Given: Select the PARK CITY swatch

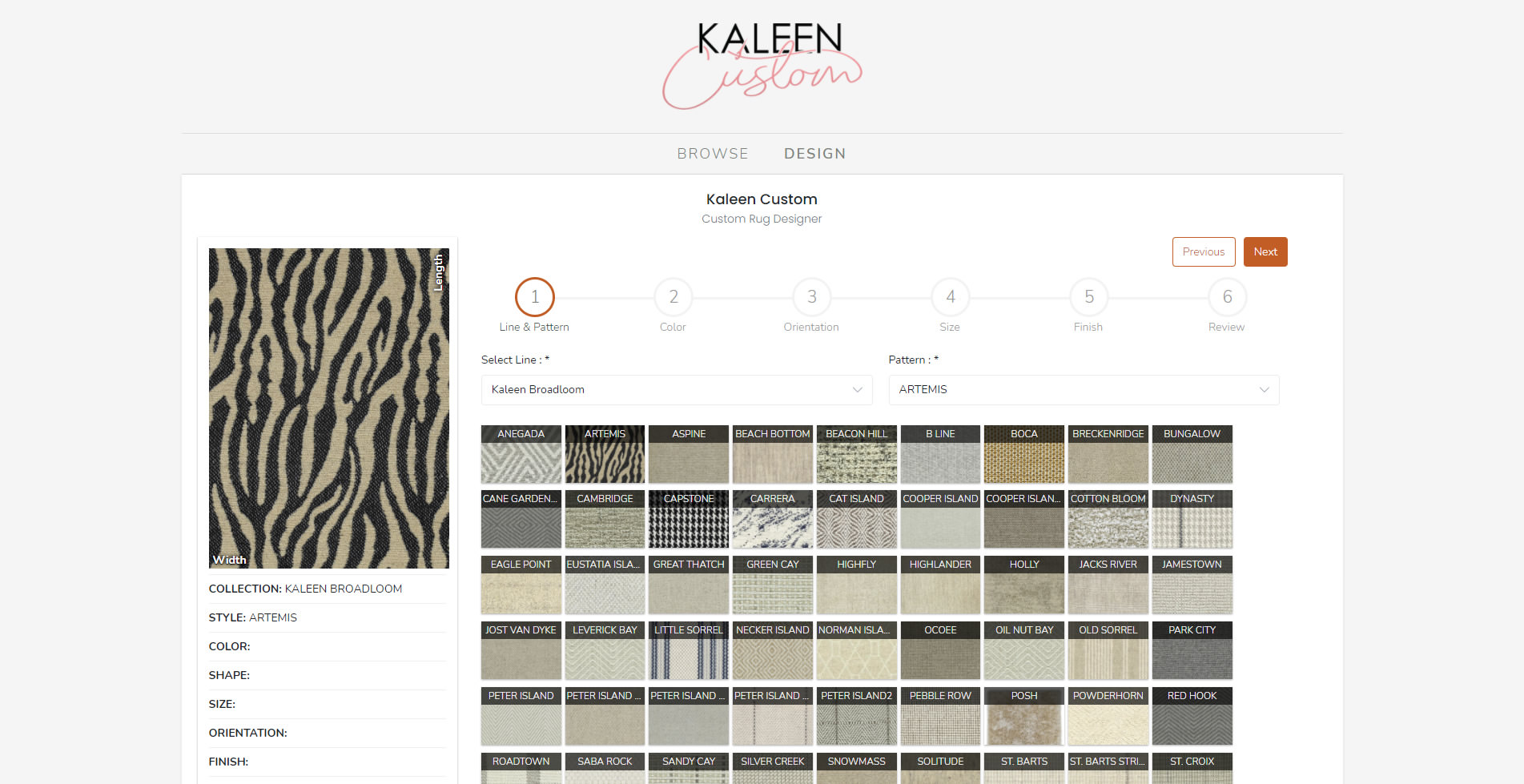Looking at the screenshot, I should pos(1192,650).
